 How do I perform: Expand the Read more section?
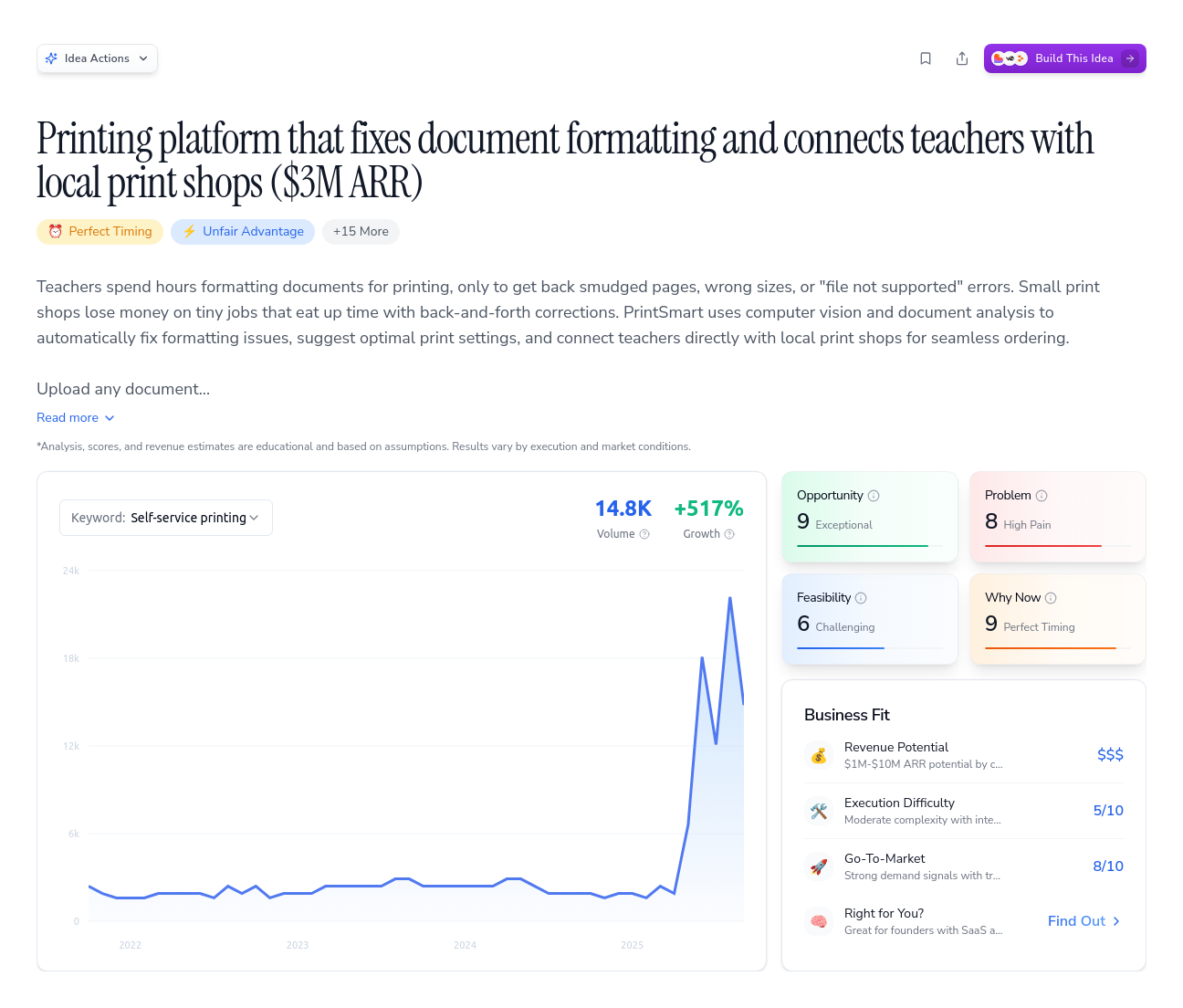(75, 417)
